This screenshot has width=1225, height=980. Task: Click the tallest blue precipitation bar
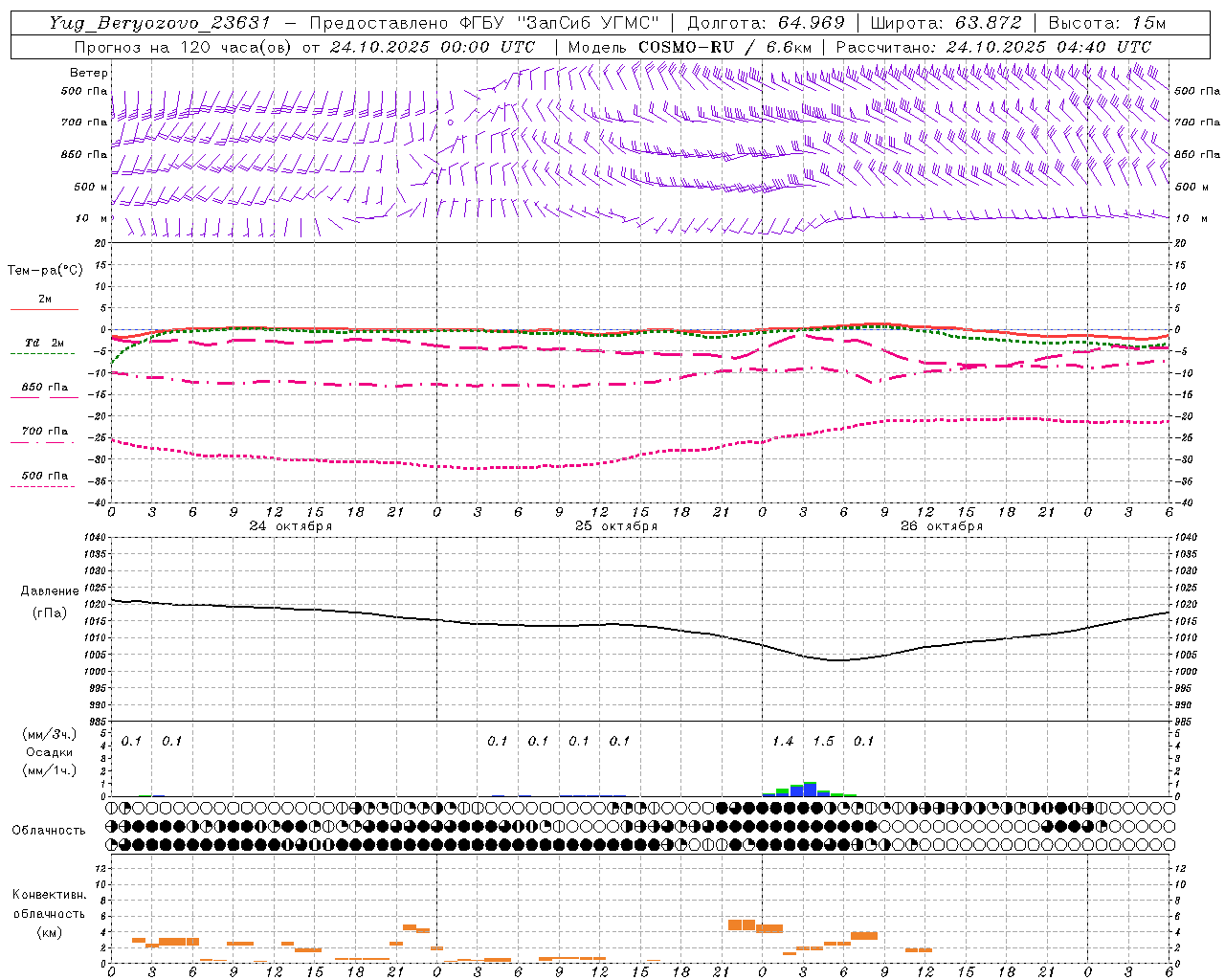point(810,790)
